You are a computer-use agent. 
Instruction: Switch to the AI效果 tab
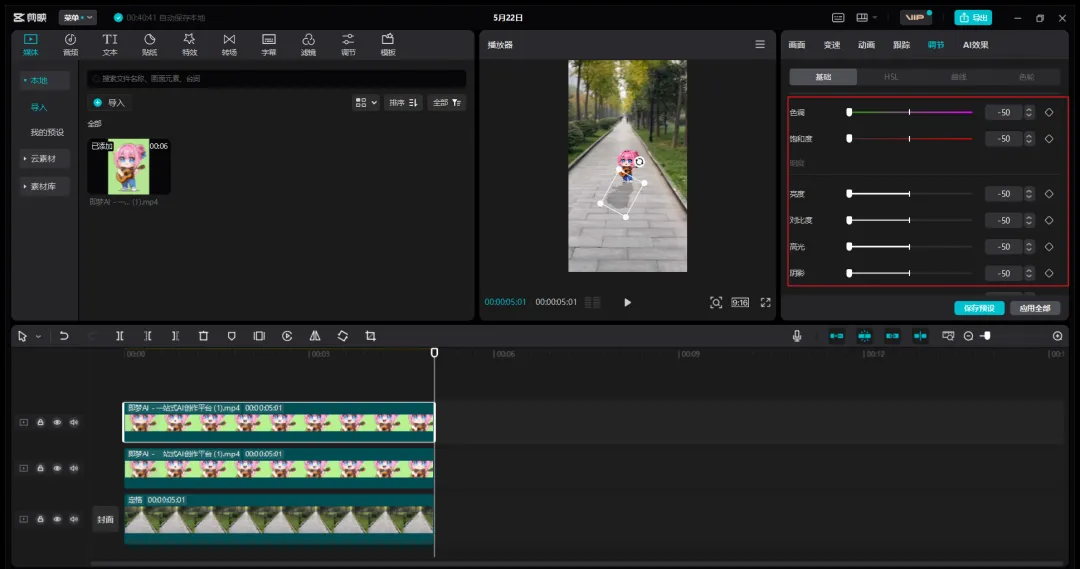click(975, 45)
